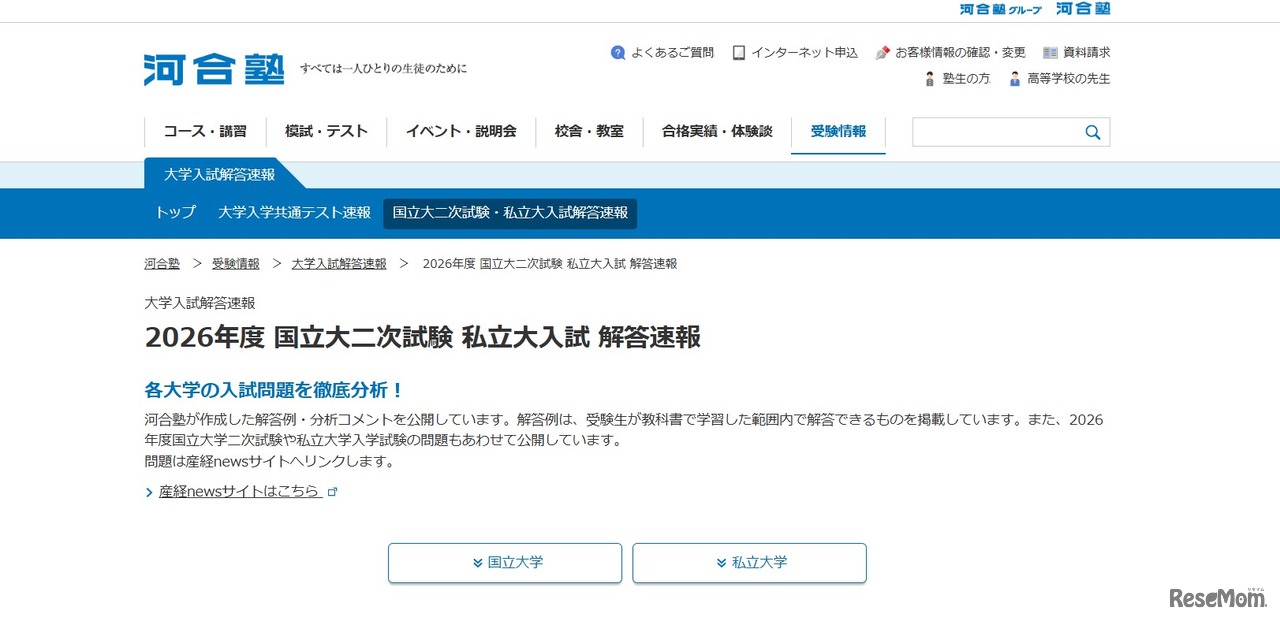Select the pen icon for お客様情報の確認・変更
This screenshot has height=621, width=1280.
point(880,52)
